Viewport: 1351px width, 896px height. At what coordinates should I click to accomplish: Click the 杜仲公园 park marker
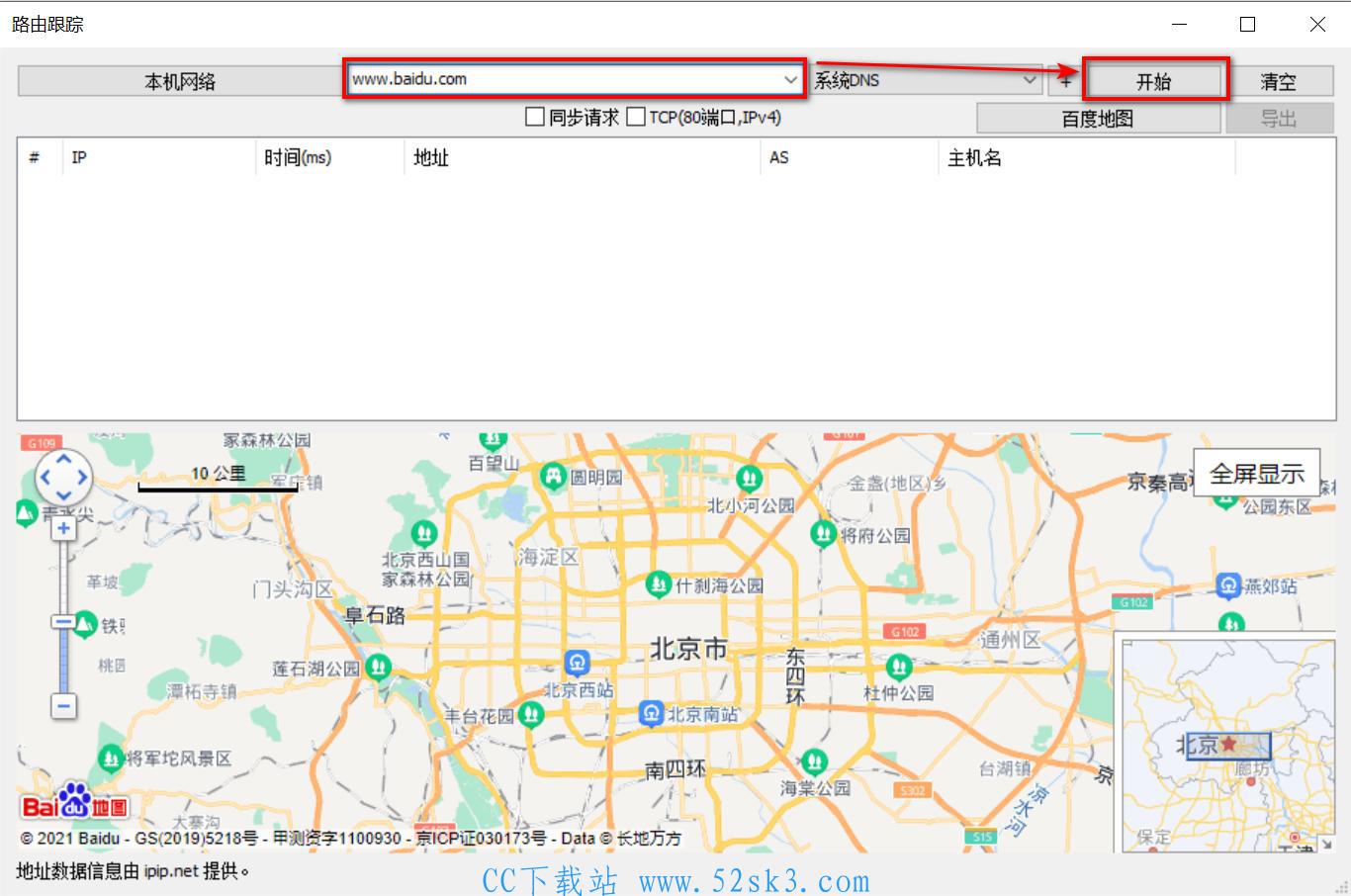point(899,666)
